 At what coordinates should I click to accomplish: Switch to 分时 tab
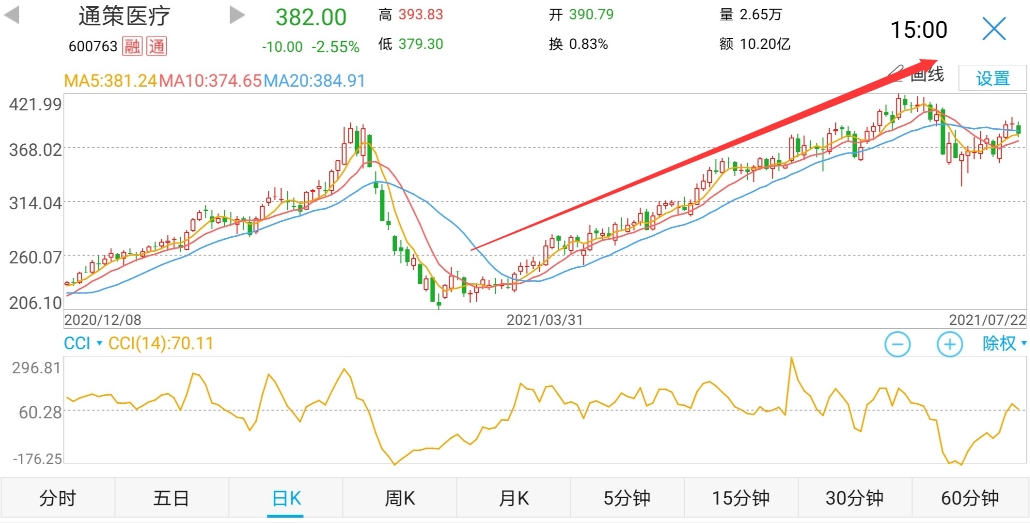58,499
